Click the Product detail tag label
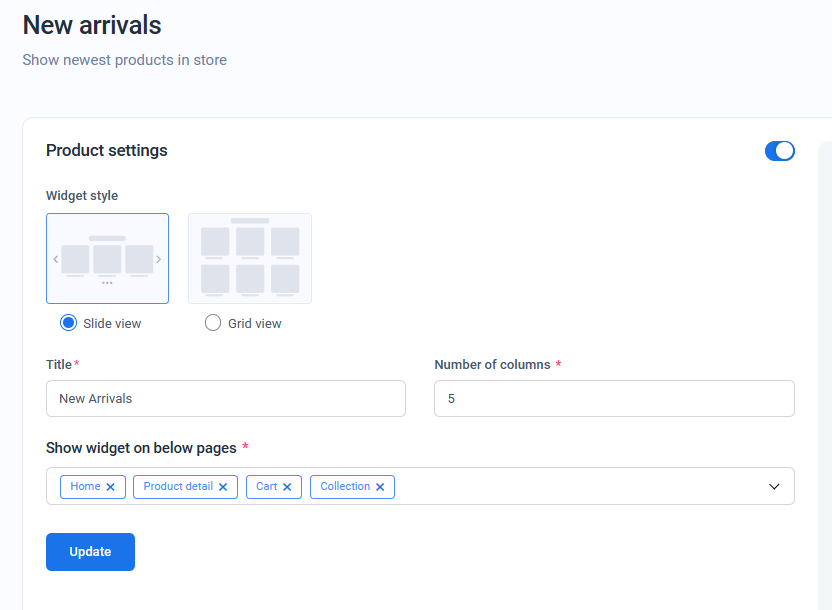 178,486
